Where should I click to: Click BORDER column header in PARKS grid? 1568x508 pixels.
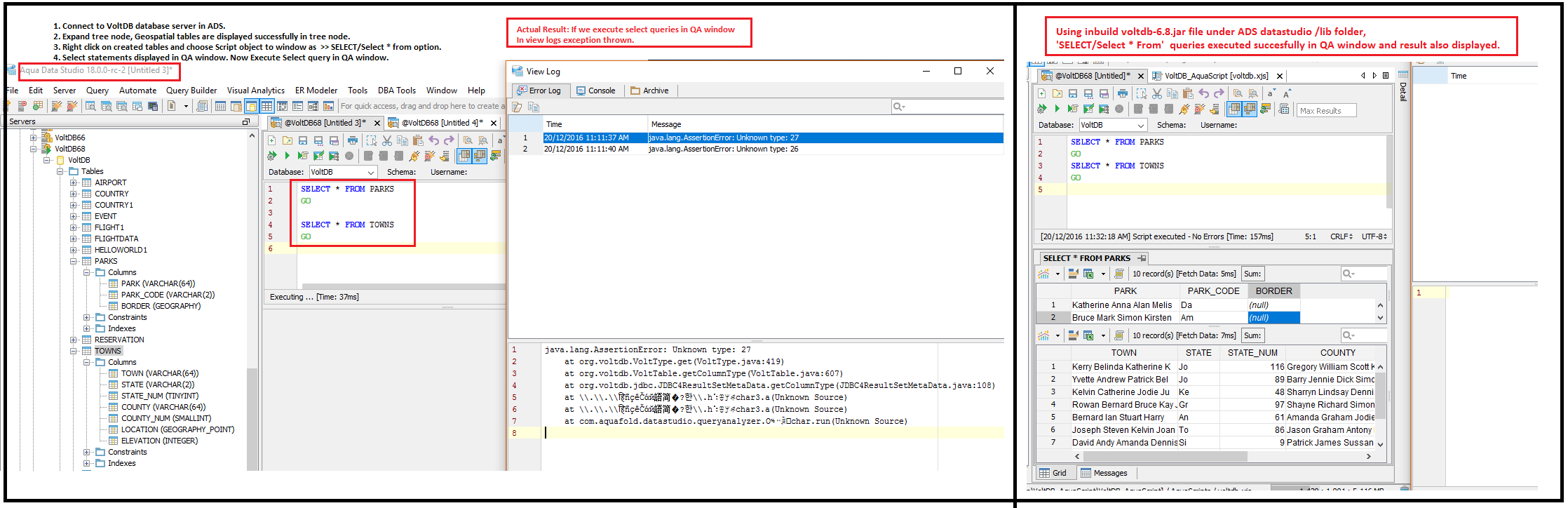[x=1273, y=291]
